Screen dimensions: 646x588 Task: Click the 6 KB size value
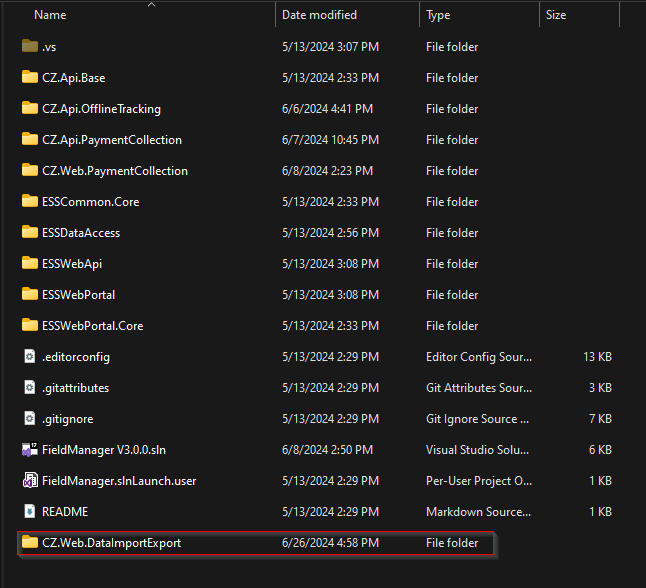click(x=600, y=450)
